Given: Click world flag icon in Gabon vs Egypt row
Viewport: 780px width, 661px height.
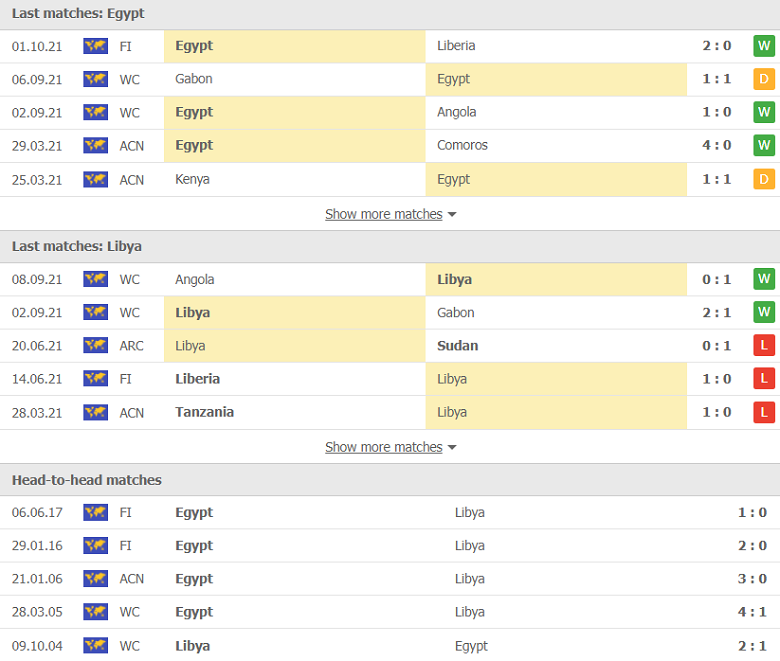Looking at the screenshot, I should [95, 79].
